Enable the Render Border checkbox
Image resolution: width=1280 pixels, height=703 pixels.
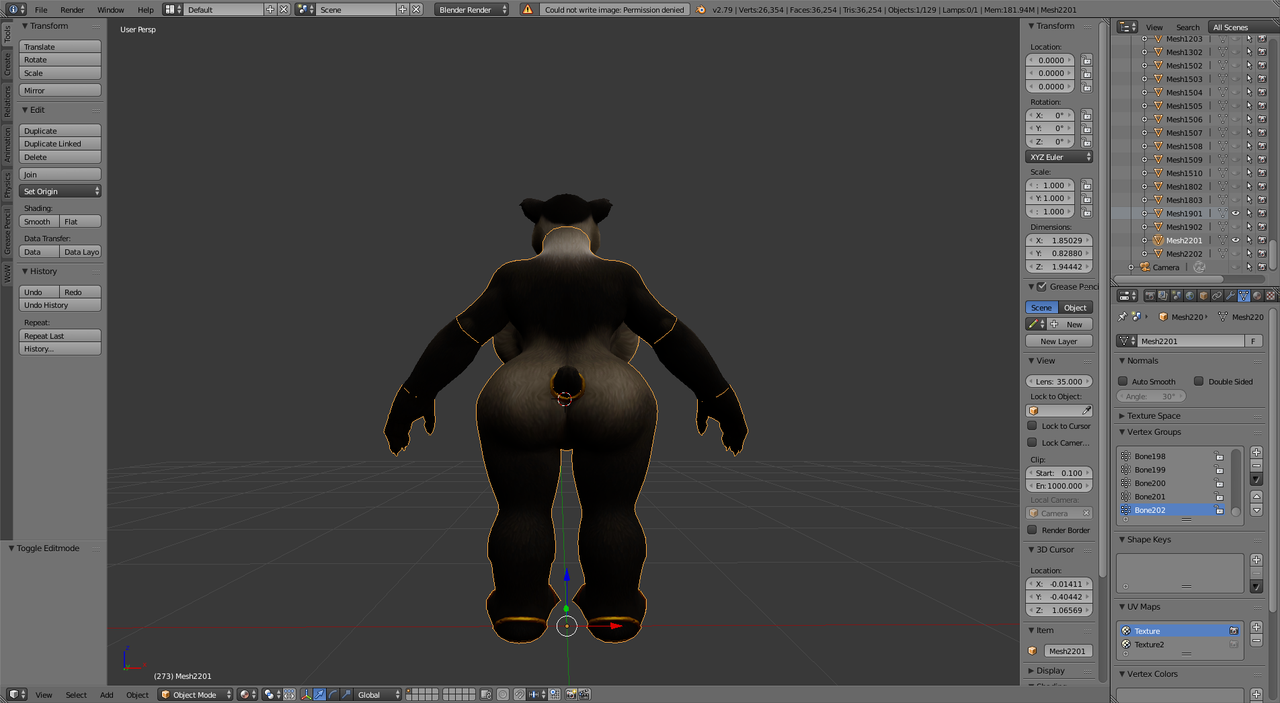click(1033, 530)
